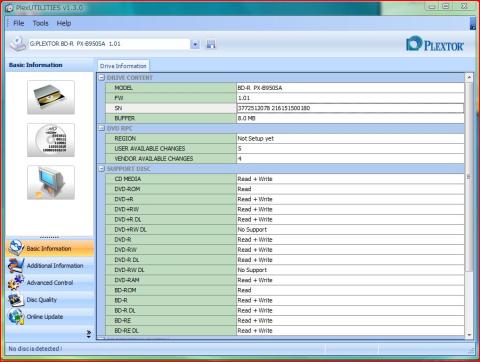This screenshot has width=480, height=362.
Task: Select the DVD+RW DL row label
Action: coord(171,229)
